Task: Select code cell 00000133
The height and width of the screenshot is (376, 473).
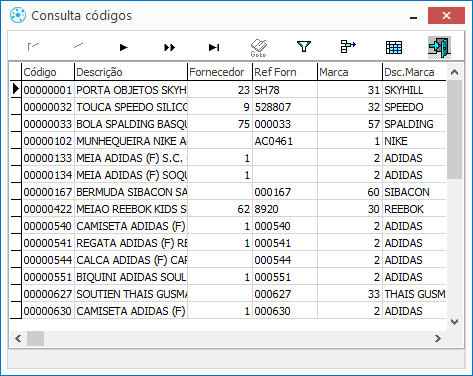Action: coord(48,158)
